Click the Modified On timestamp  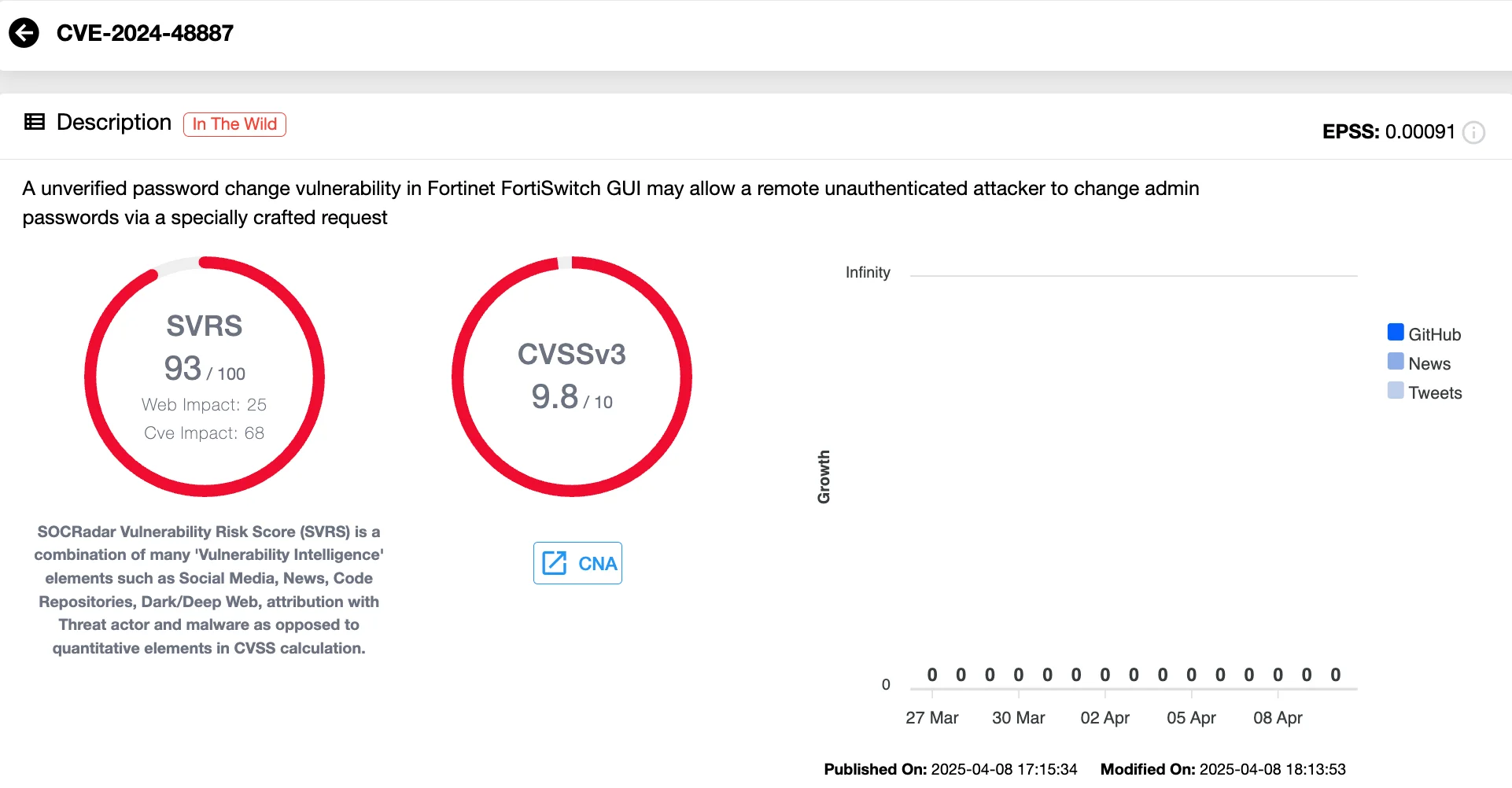[1223, 769]
